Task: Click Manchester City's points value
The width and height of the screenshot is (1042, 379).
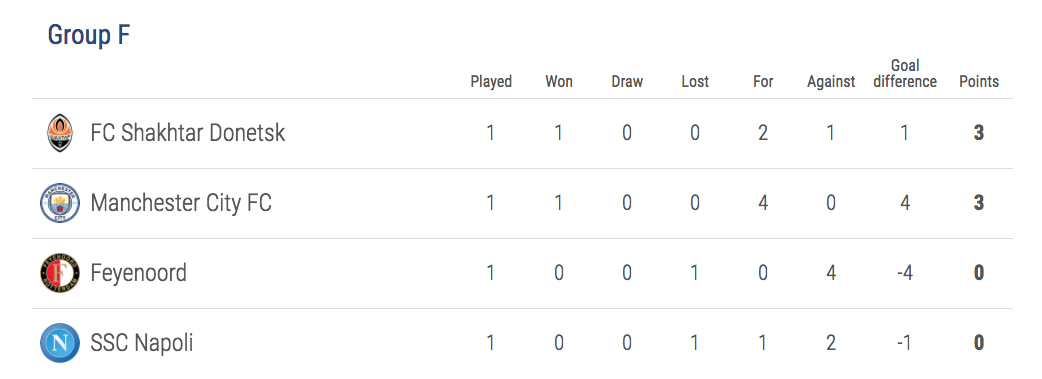Action: pyautogui.click(x=979, y=203)
